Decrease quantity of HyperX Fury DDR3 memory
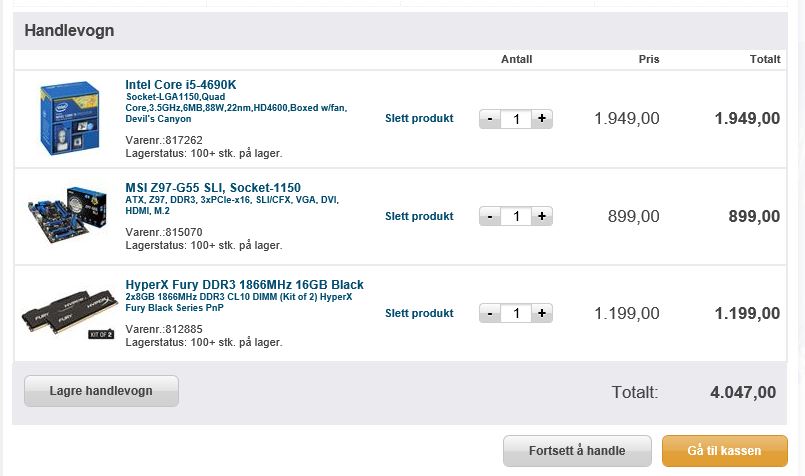 (490, 313)
